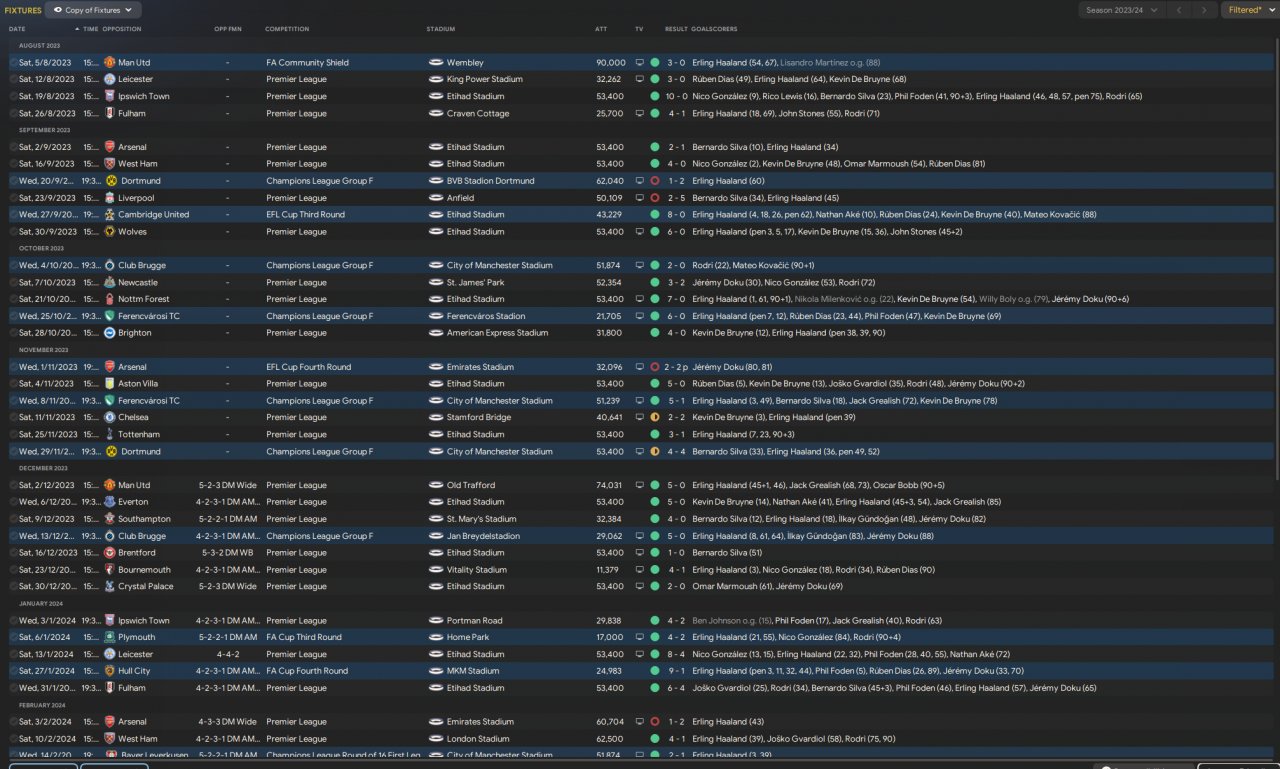Click the draw indicator in the Chelsea row
This screenshot has height=769, width=1280.
655,418
